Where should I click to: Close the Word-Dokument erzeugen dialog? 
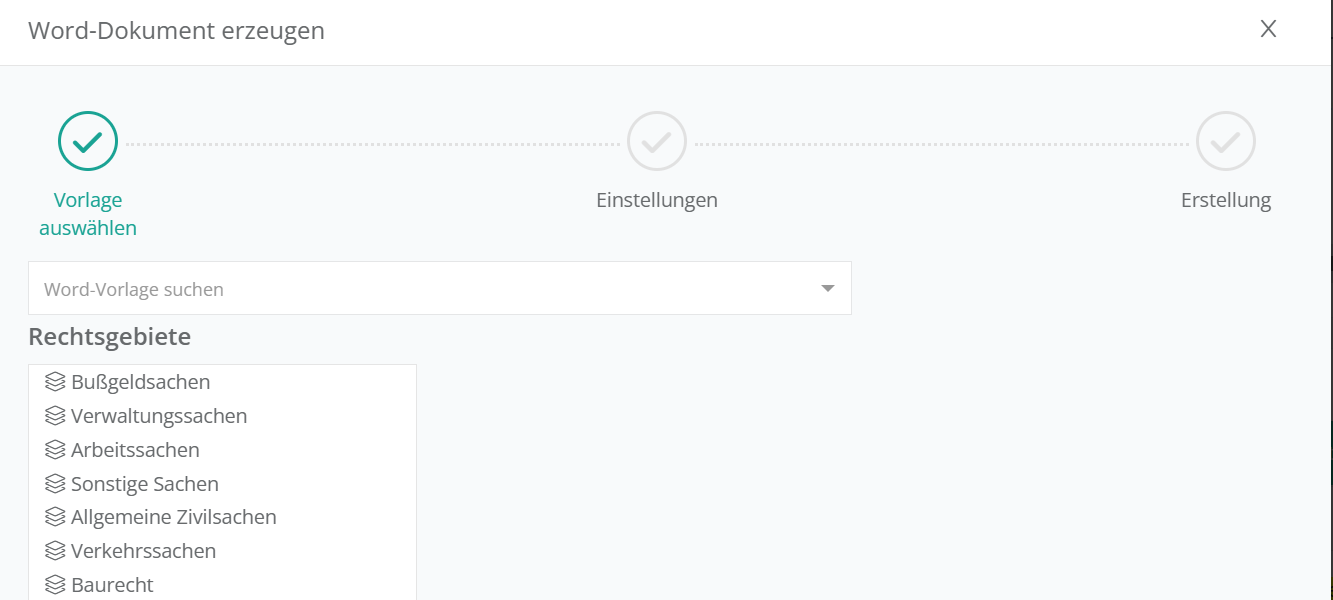(1268, 30)
